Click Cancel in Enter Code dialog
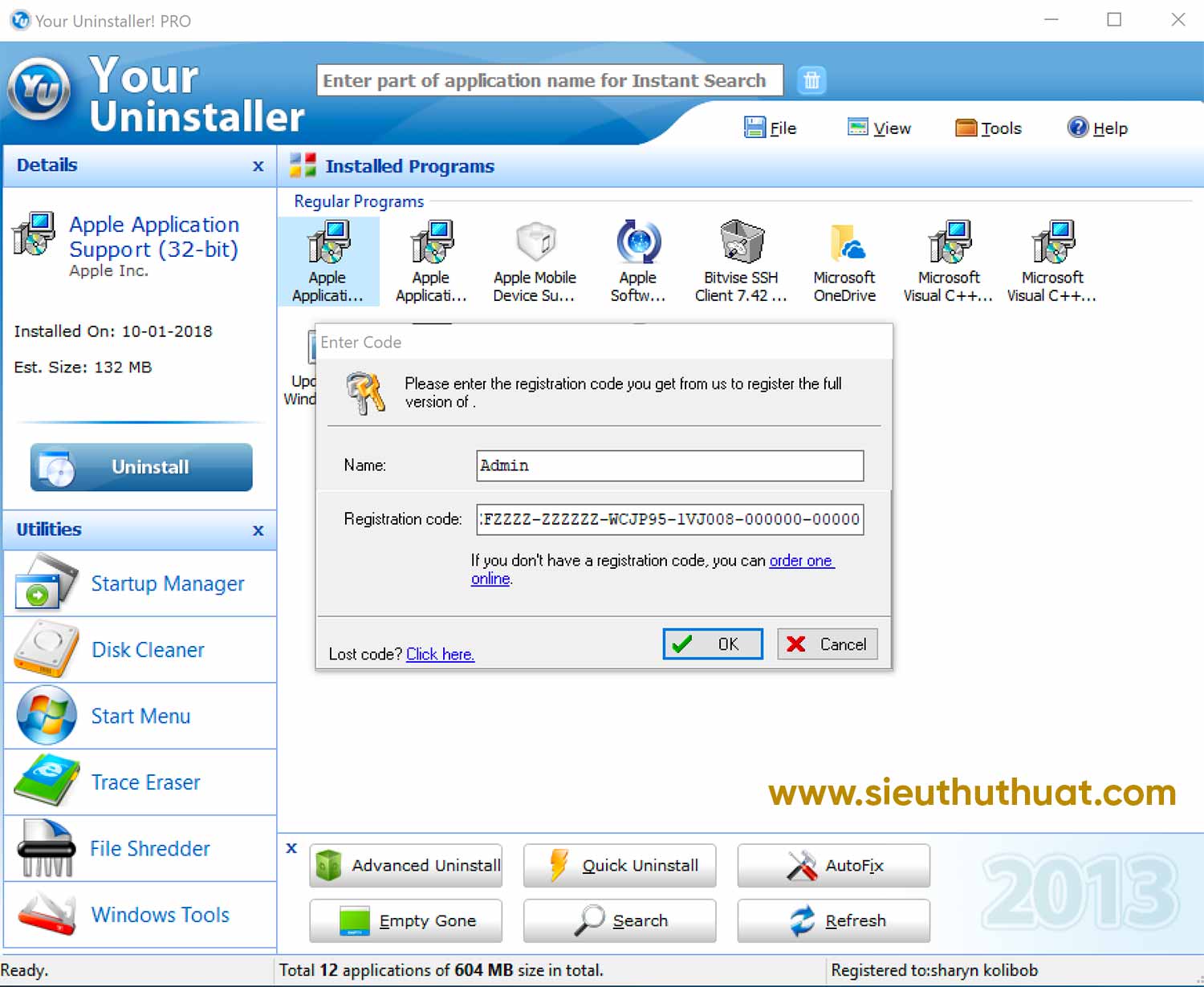 828,644
